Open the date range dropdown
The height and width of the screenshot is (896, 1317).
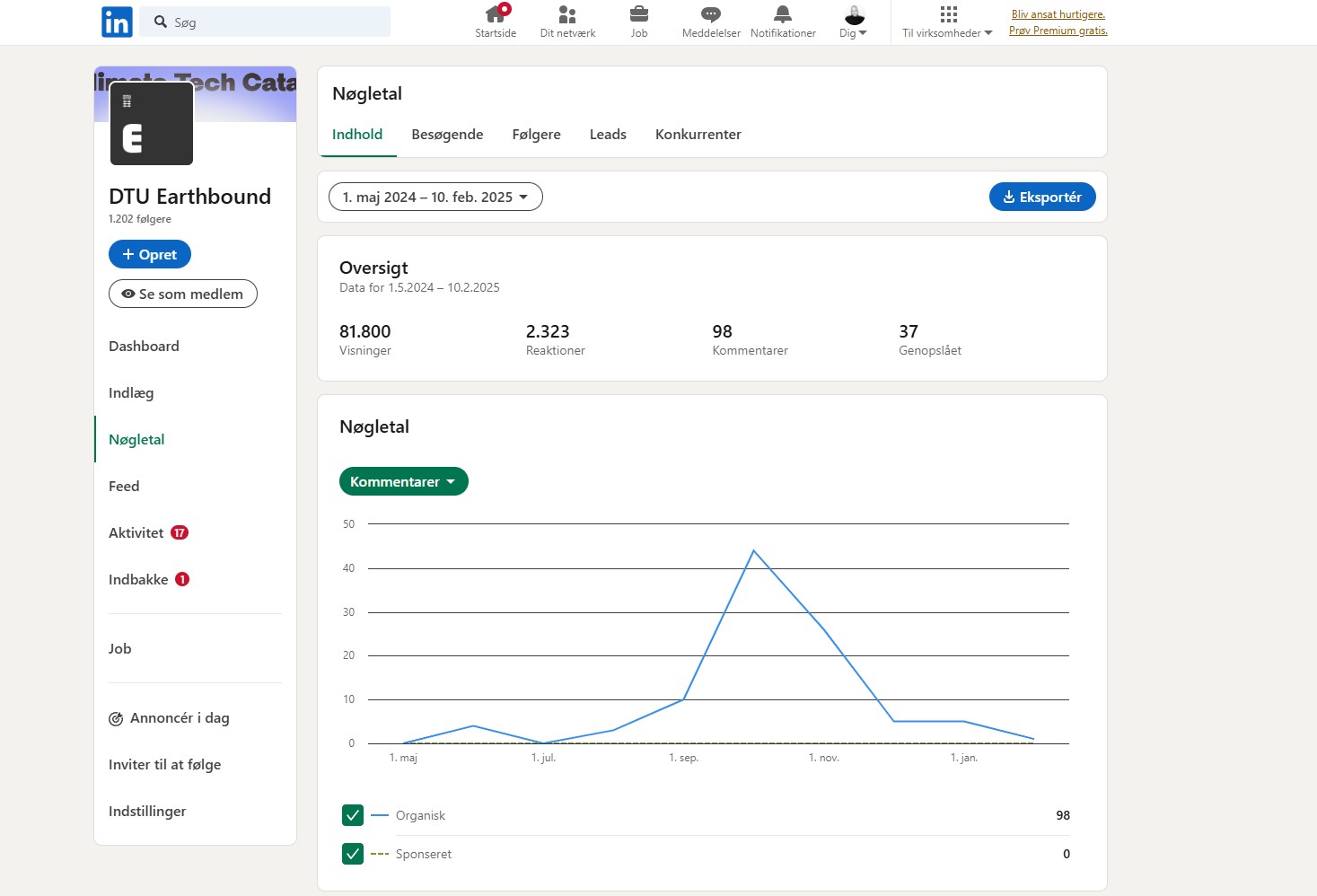(x=435, y=197)
